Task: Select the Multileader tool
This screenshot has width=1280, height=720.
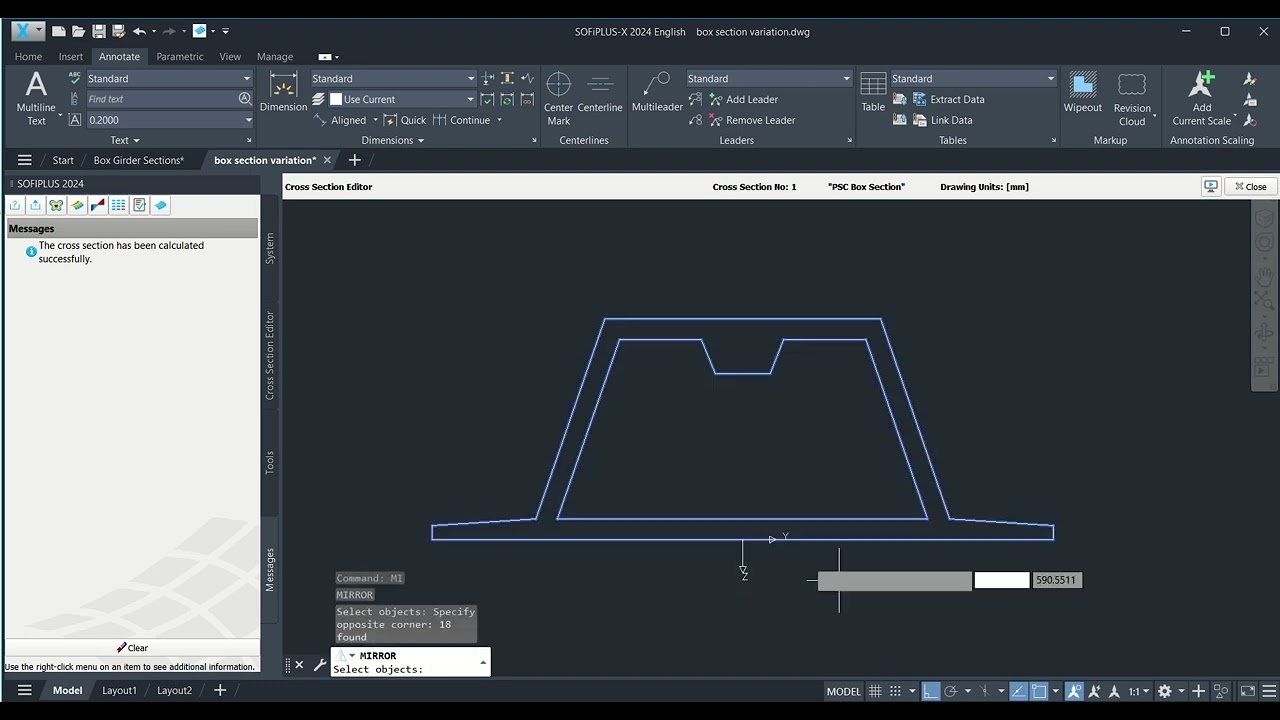Action: [x=657, y=92]
